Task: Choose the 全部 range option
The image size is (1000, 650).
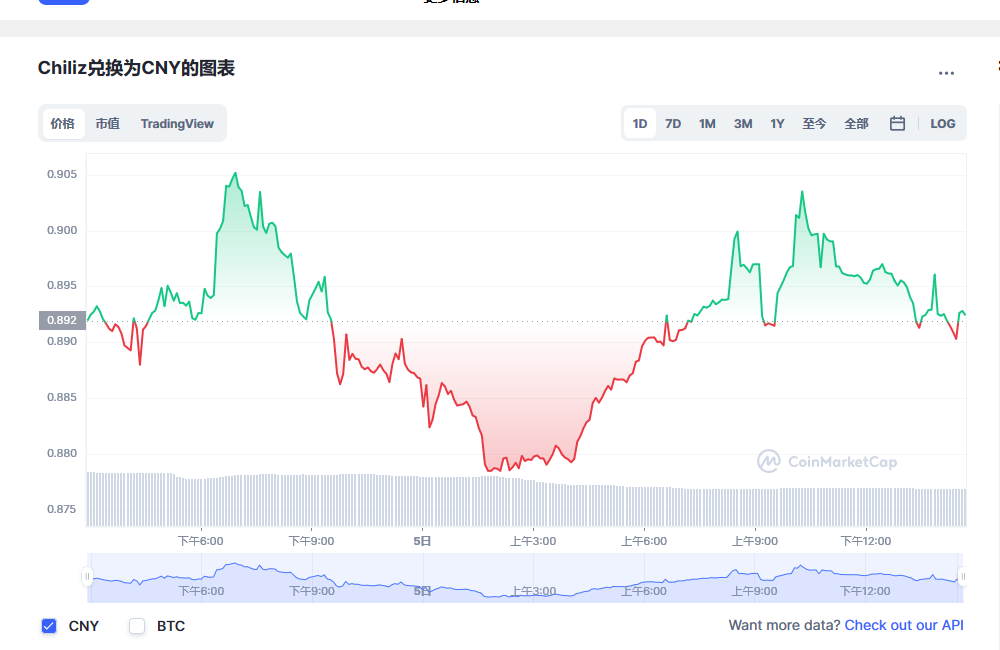Action: 856,123
